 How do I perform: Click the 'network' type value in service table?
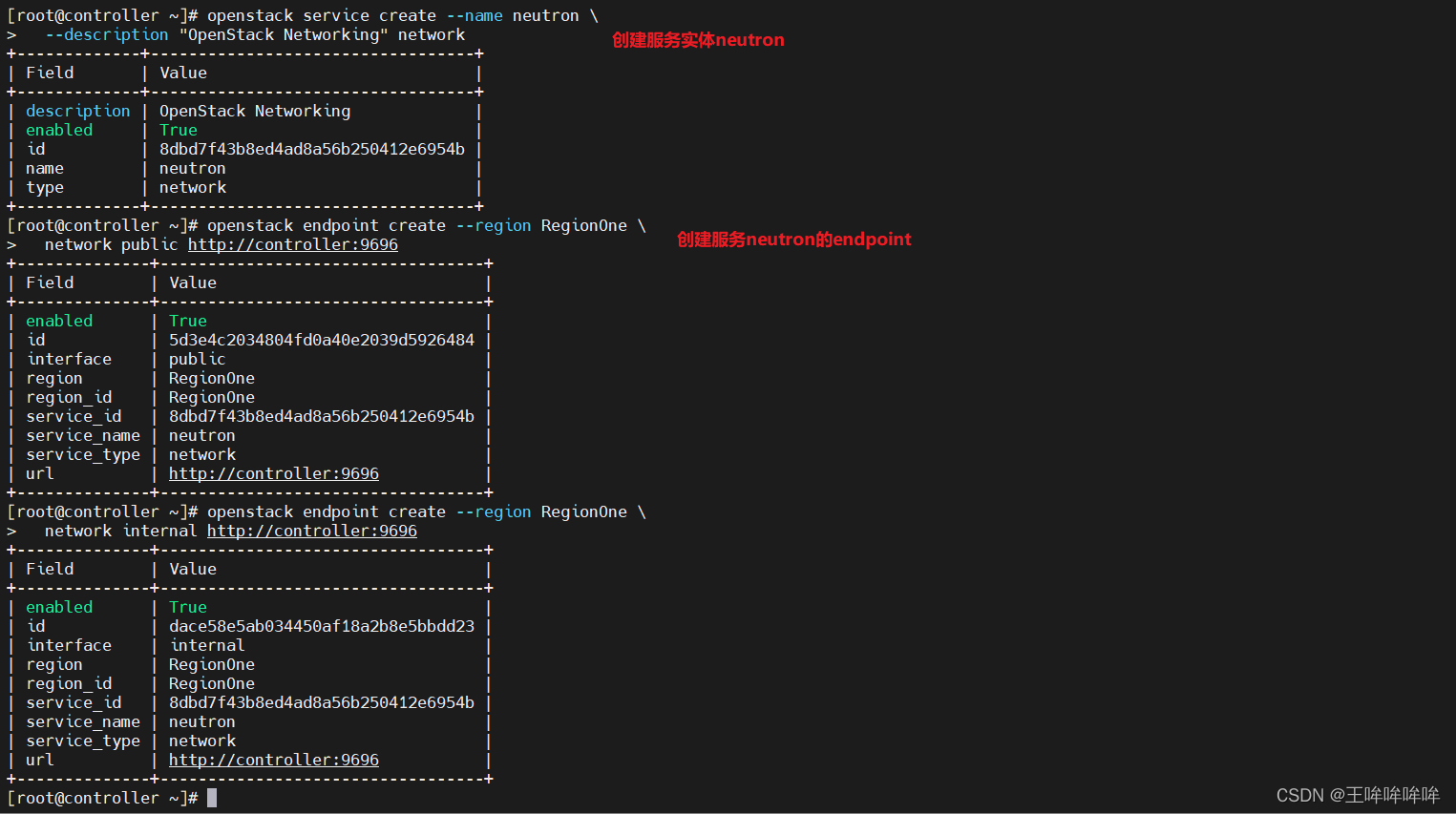point(193,187)
